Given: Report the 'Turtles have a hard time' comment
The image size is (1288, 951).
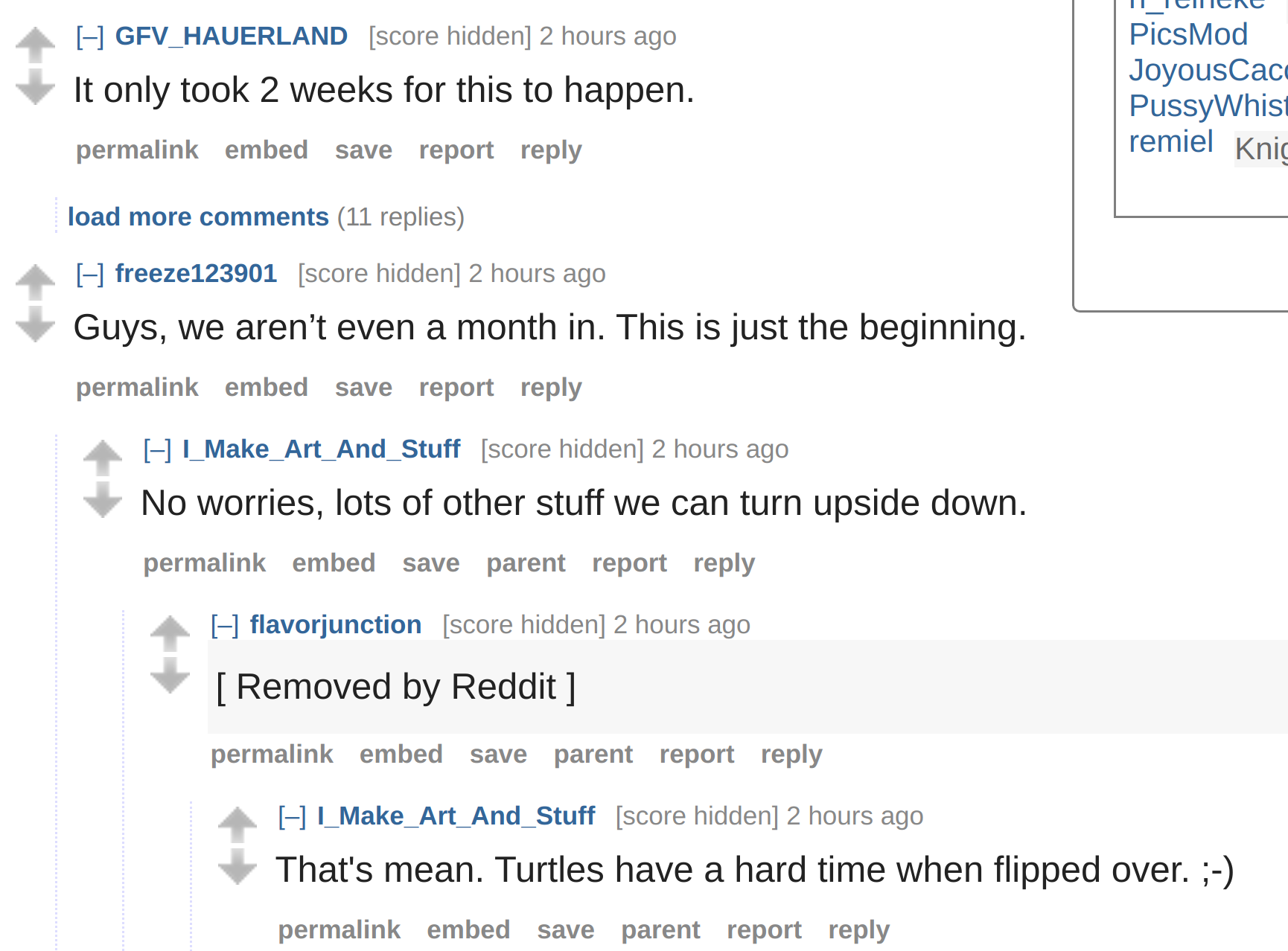Looking at the screenshot, I should (x=764, y=930).
